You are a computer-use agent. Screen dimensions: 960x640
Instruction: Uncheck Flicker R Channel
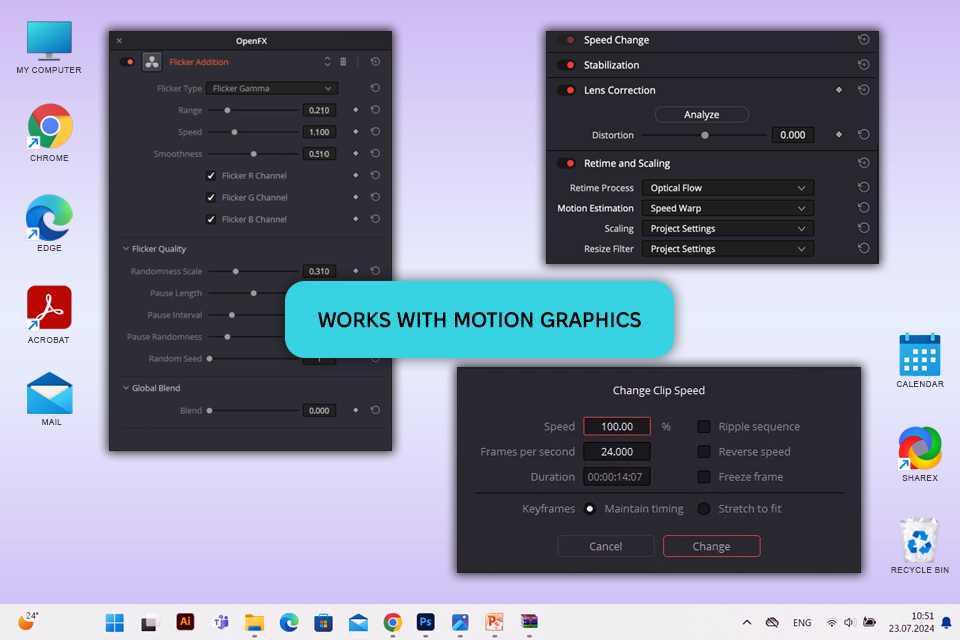pyautogui.click(x=211, y=176)
